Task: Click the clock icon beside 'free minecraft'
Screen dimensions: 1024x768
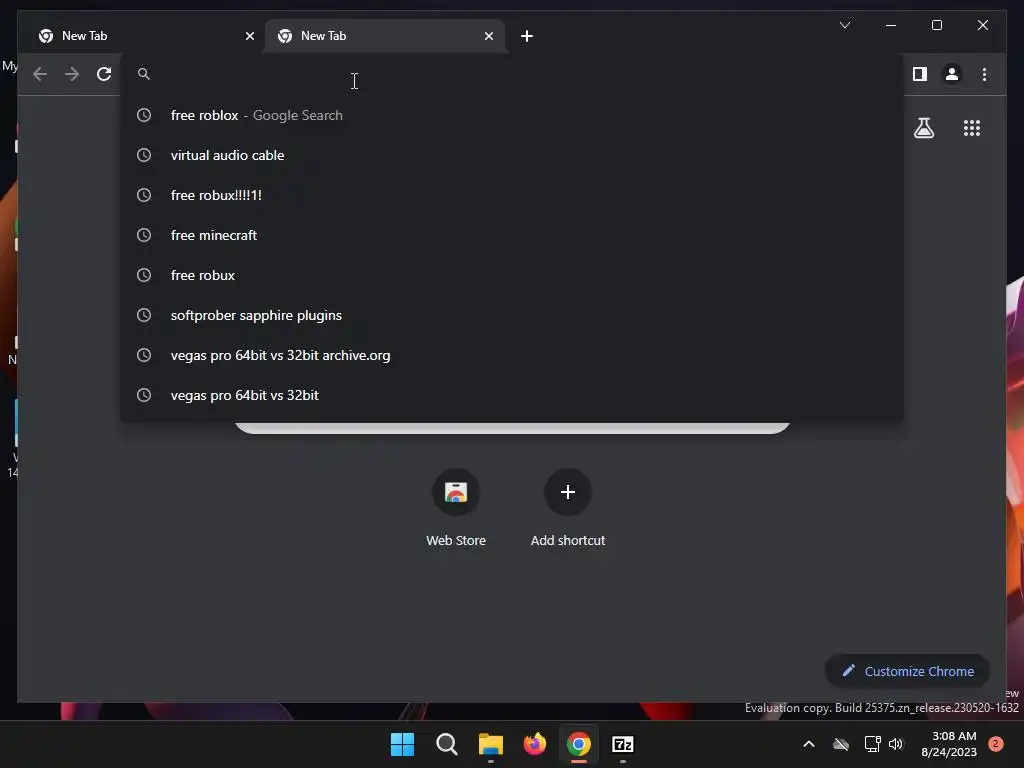Action: (x=144, y=235)
